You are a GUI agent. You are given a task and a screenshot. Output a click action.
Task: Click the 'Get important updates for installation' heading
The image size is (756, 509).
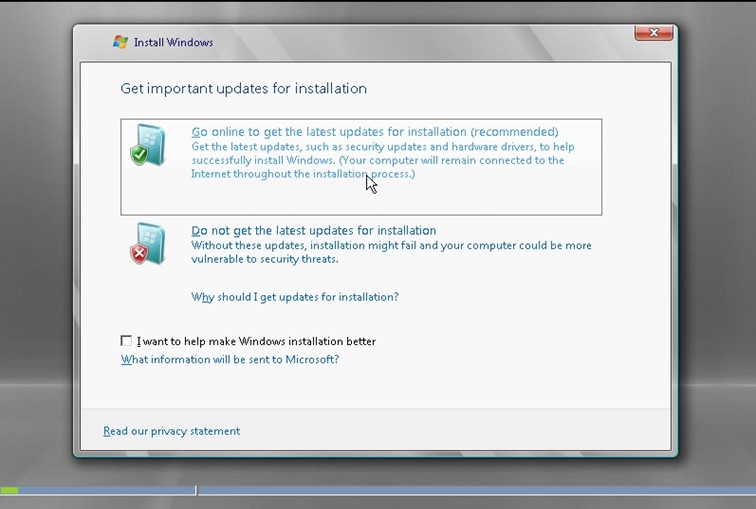tap(243, 88)
